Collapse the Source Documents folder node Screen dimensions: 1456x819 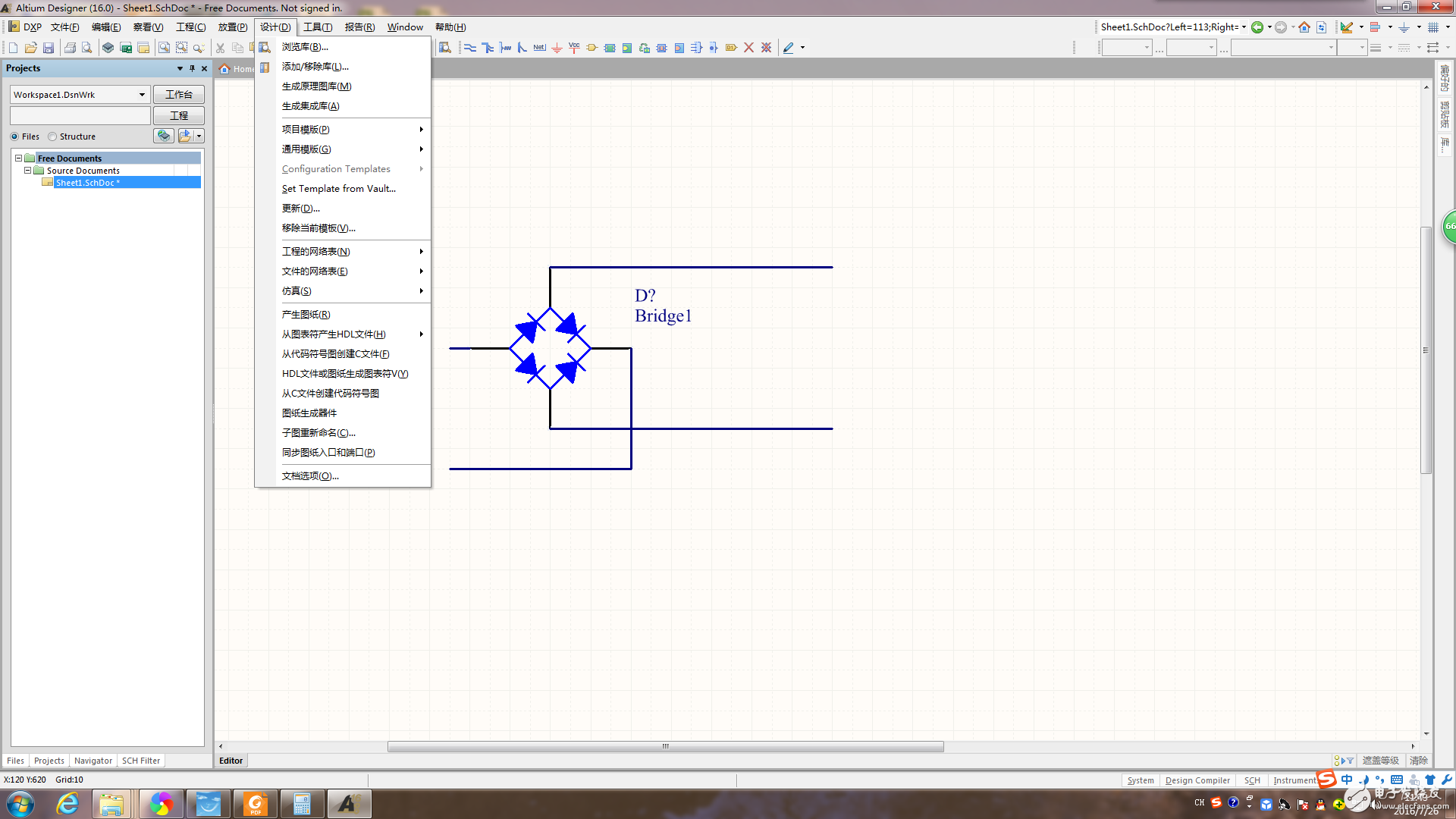[x=28, y=171]
